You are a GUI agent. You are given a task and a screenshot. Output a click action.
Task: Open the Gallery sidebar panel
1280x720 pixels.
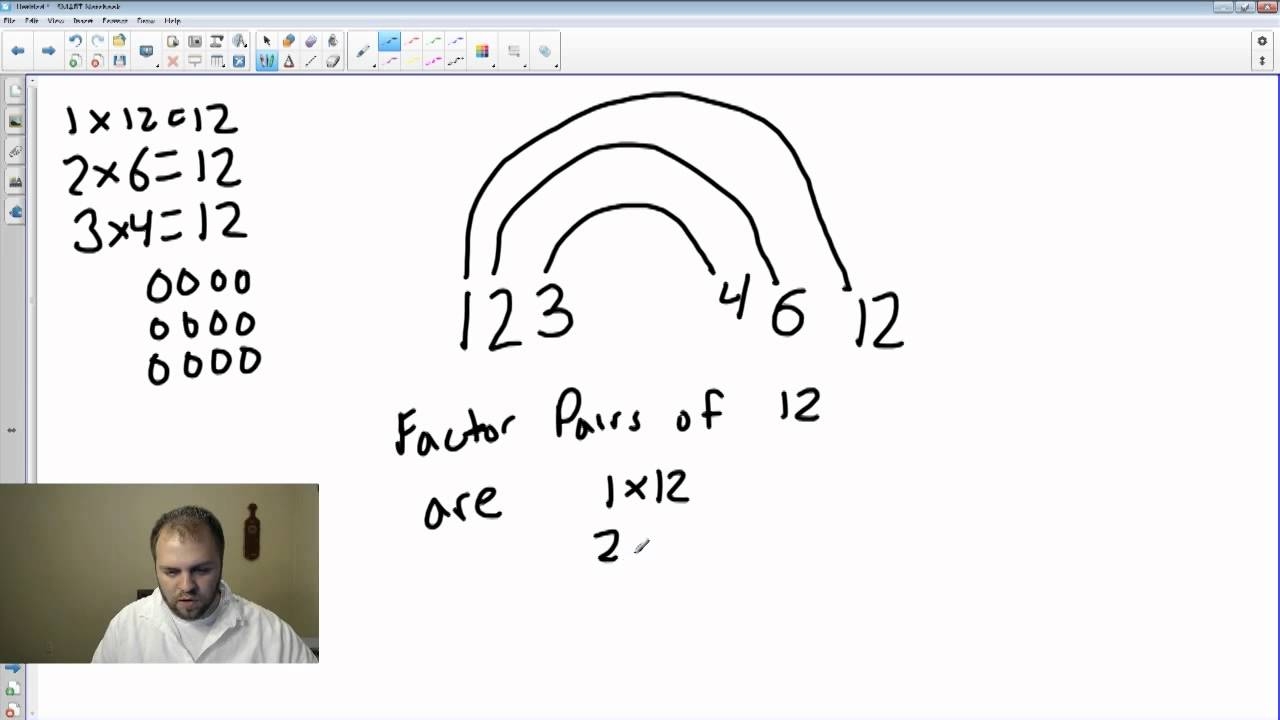pyautogui.click(x=13, y=120)
